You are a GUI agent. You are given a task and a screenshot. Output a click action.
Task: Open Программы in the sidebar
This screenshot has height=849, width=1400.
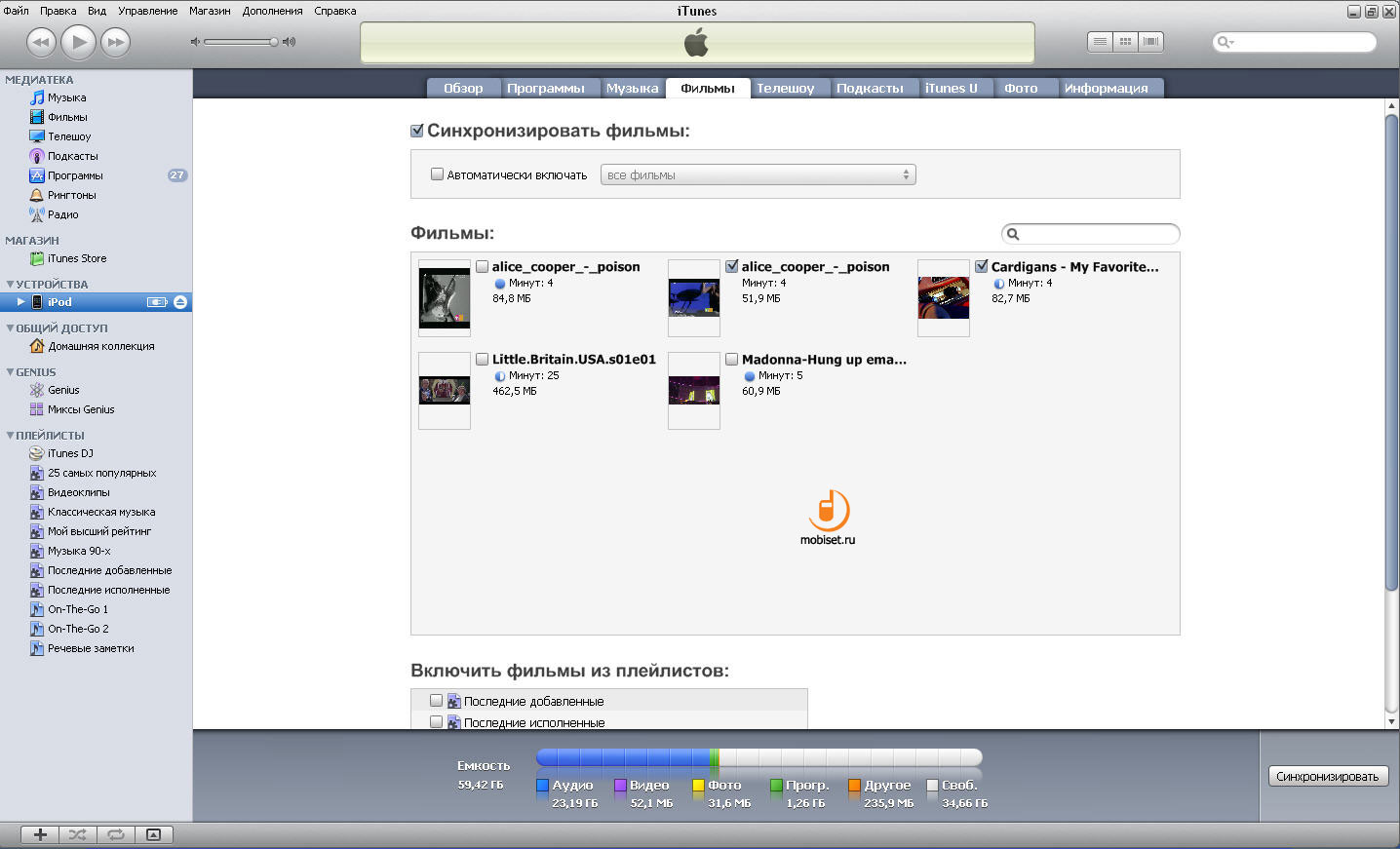(75, 175)
